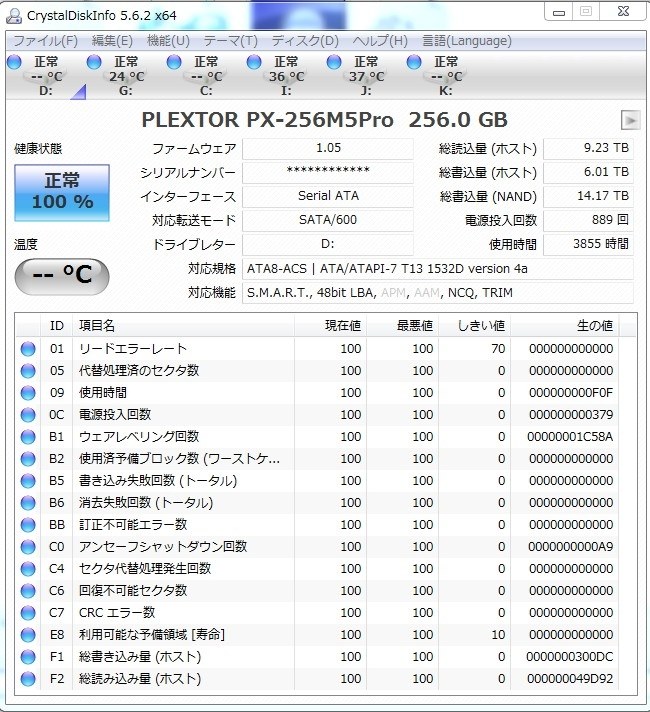
Task: Click the ID column header
Action: 57,326
